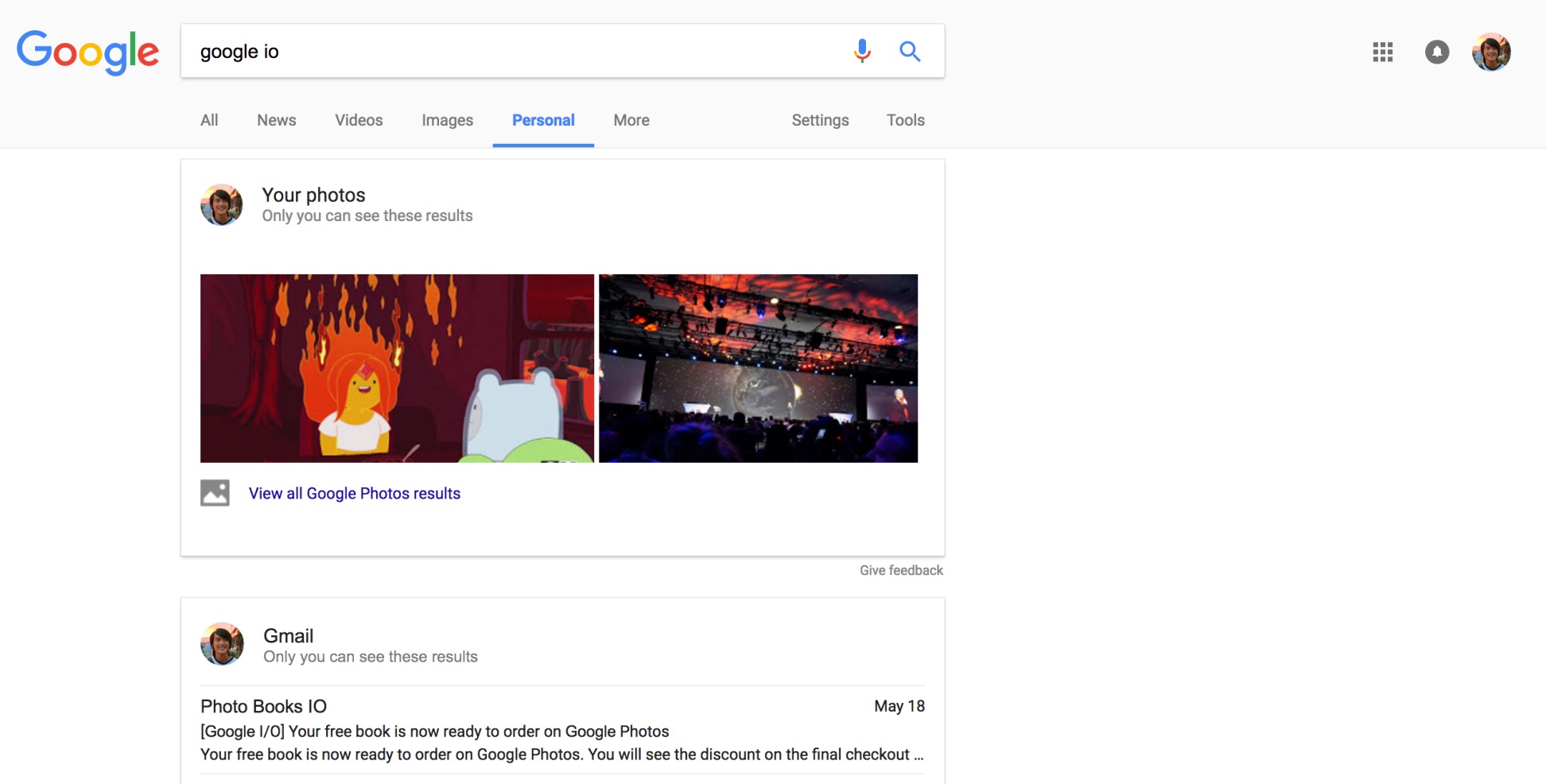Go to the All results tab

[209, 120]
